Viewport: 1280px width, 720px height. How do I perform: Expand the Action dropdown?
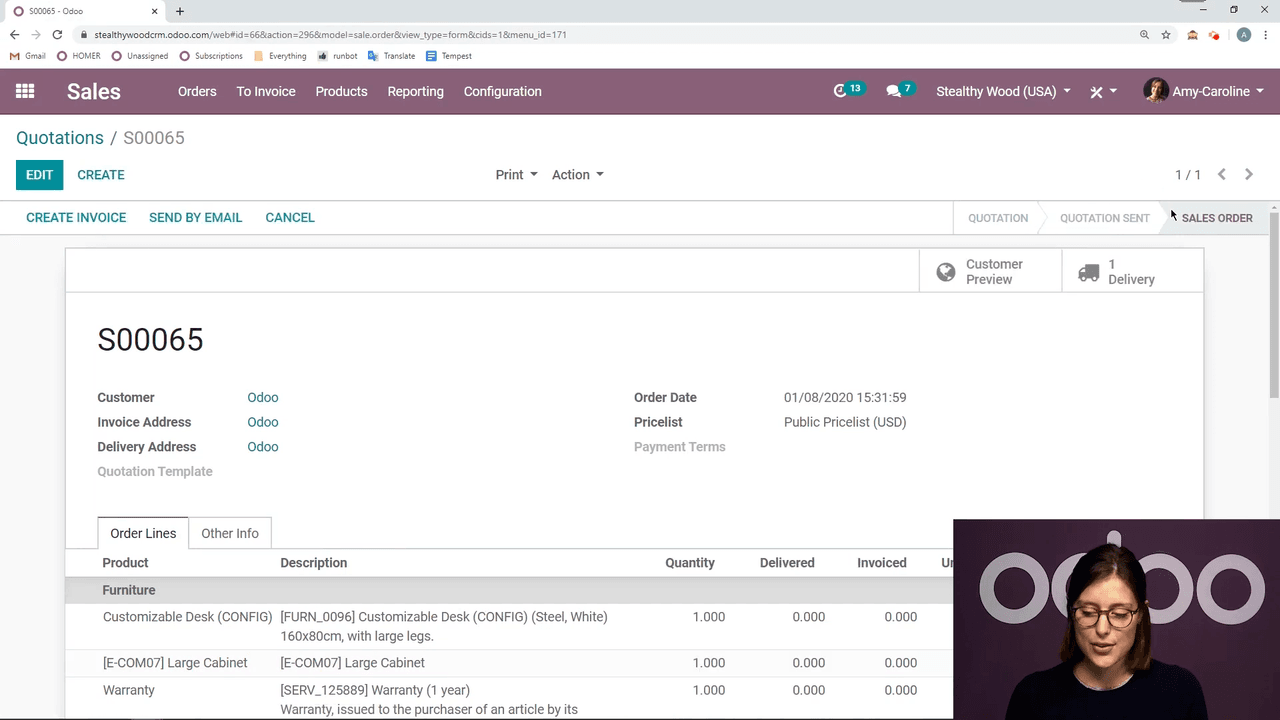coord(577,175)
